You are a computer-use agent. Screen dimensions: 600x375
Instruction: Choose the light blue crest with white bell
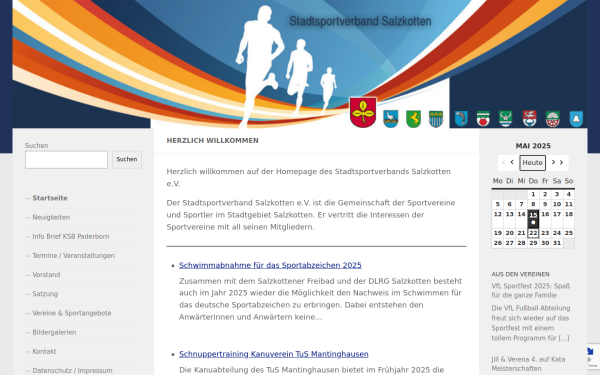pyautogui.click(x=576, y=119)
